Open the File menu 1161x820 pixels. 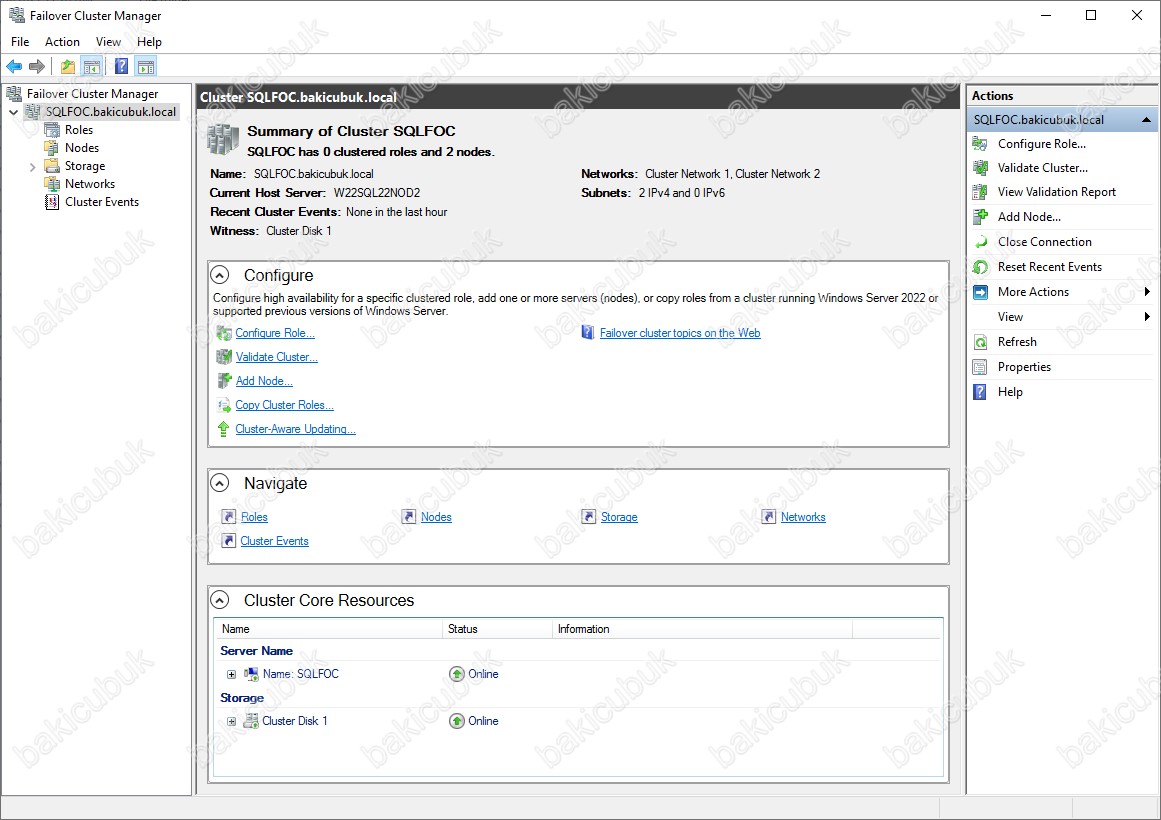click(20, 42)
